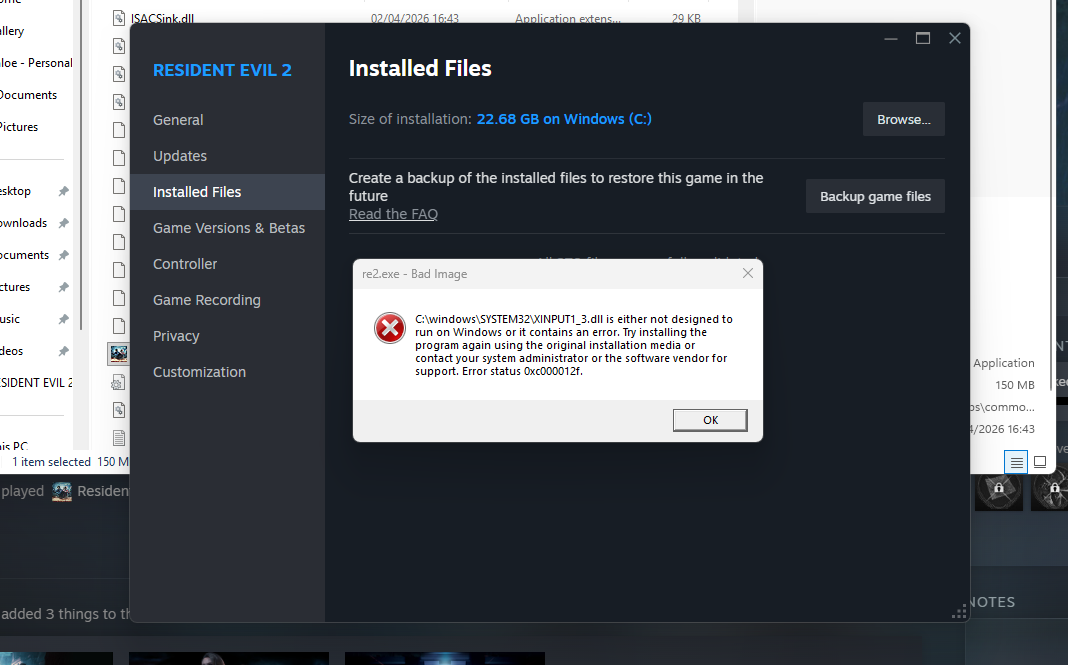Go to the Controller settings section

pyautogui.click(x=185, y=264)
